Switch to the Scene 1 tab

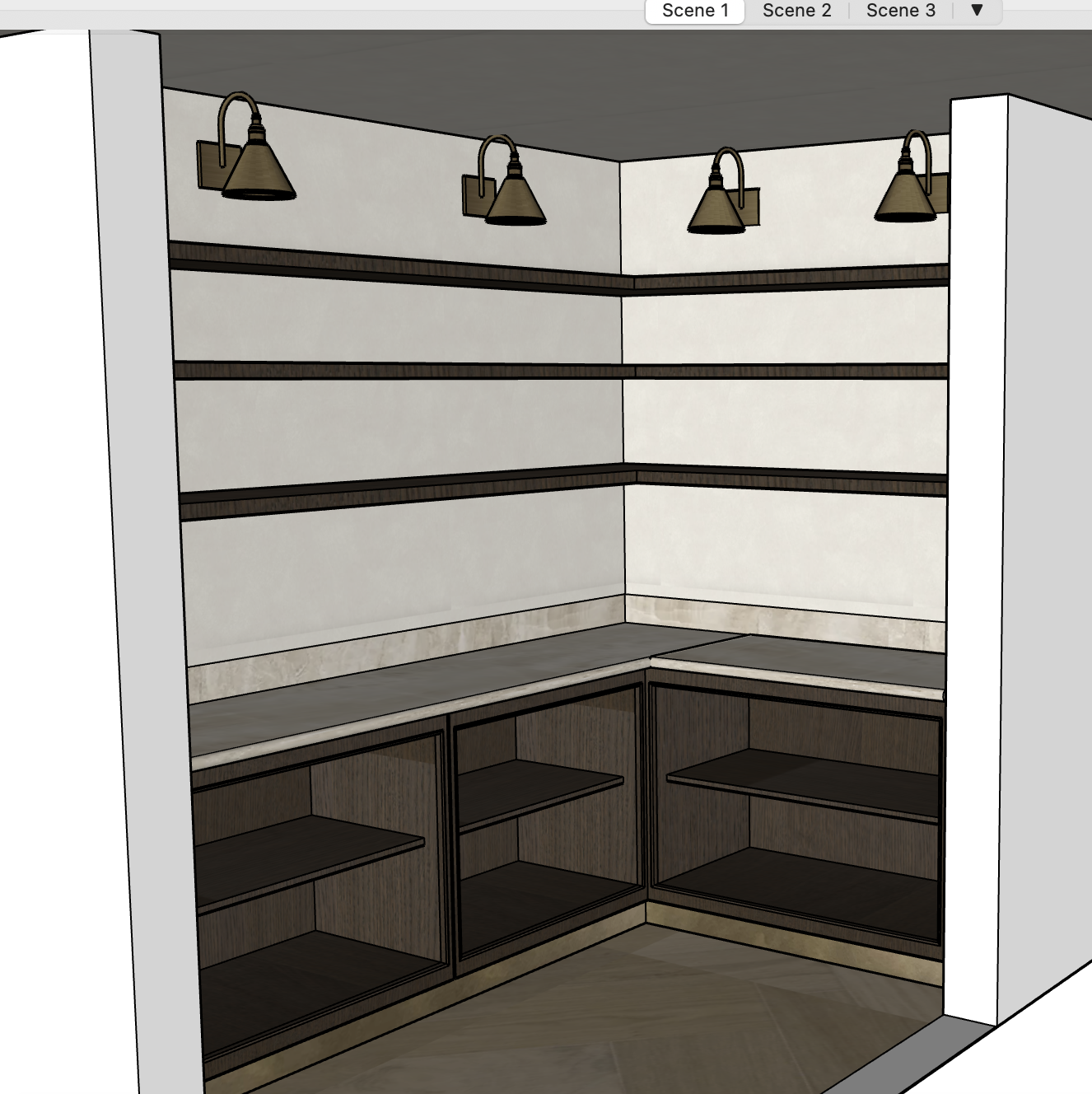[695, 11]
